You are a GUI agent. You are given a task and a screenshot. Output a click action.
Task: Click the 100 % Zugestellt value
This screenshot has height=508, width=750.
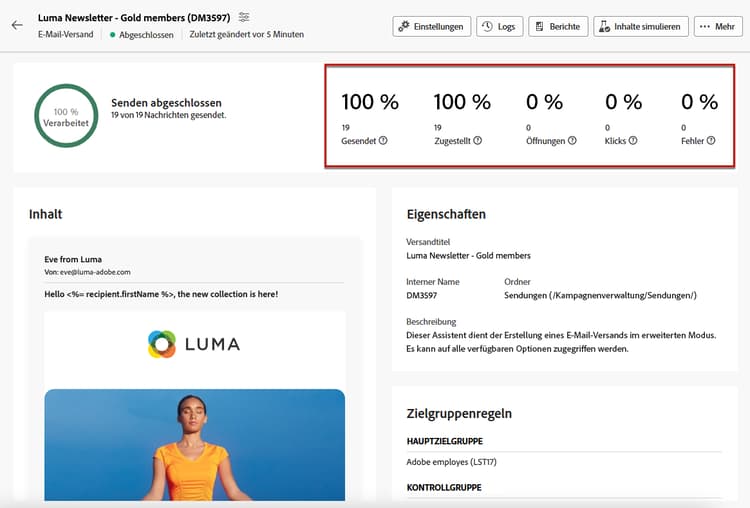pos(463,102)
